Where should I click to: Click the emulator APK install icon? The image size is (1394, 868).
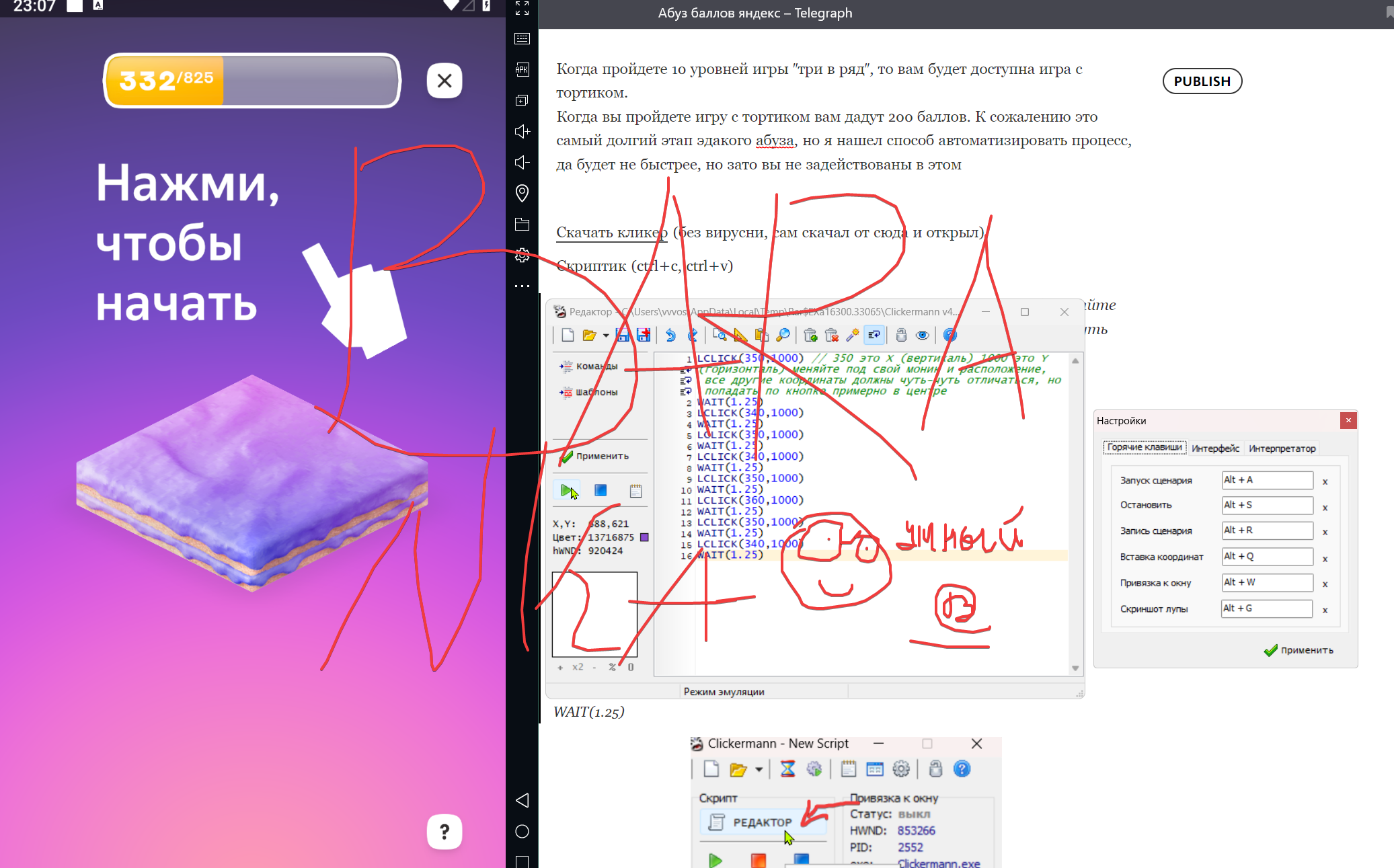point(522,69)
